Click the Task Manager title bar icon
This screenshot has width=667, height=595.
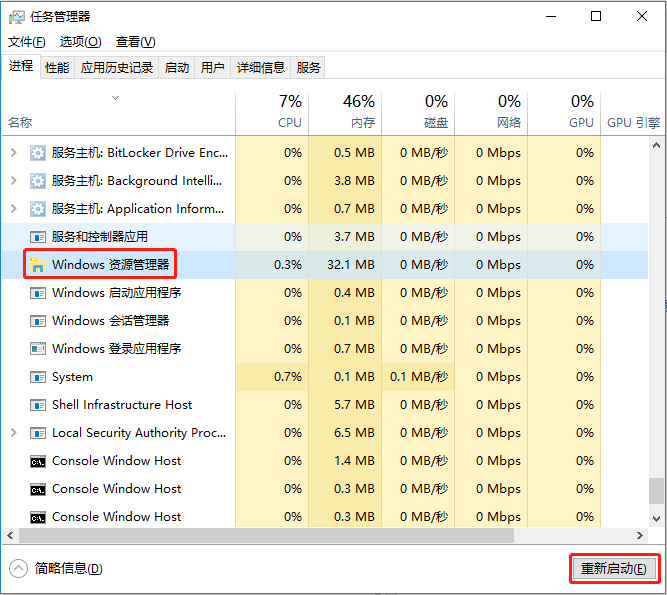point(17,17)
